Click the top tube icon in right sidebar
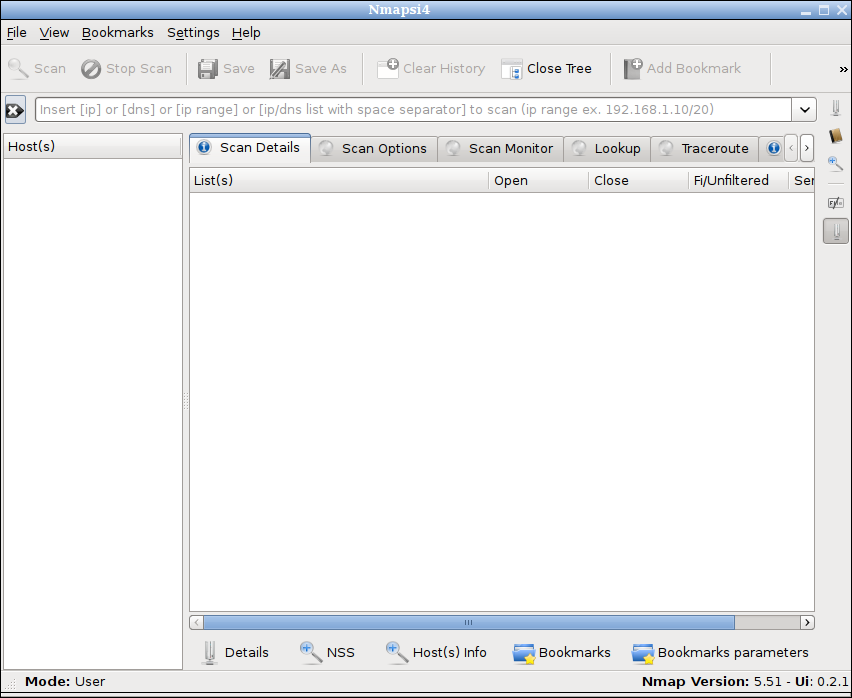The image size is (852, 698). click(836, 108)
